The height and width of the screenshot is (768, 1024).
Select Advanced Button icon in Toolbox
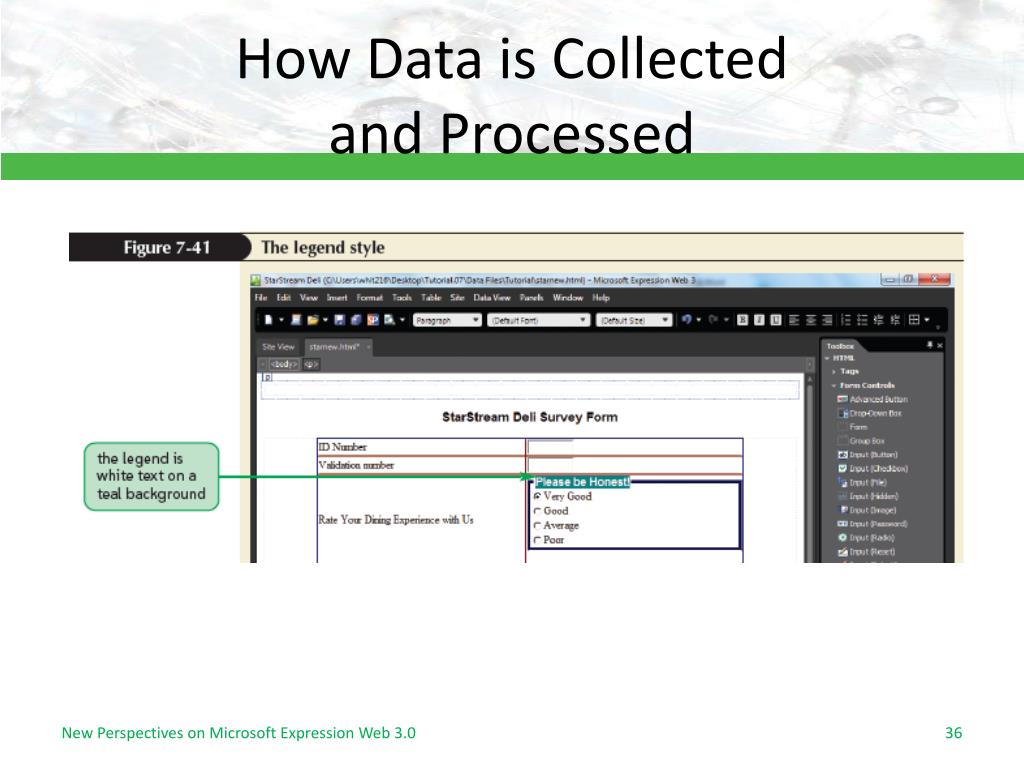(x=842, y=399)
